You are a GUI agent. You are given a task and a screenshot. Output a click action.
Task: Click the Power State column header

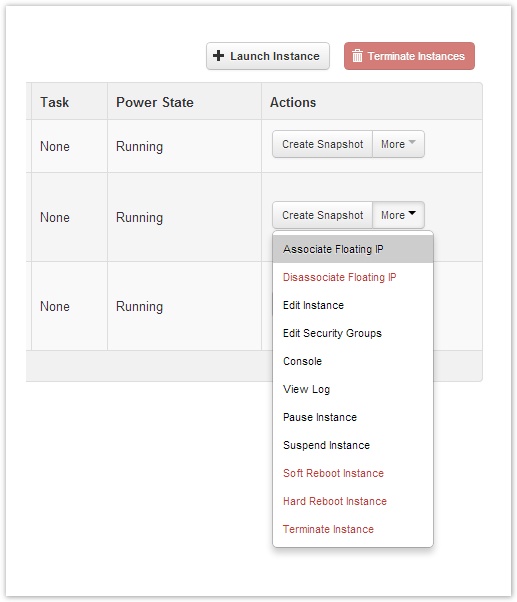pos(155,103)
